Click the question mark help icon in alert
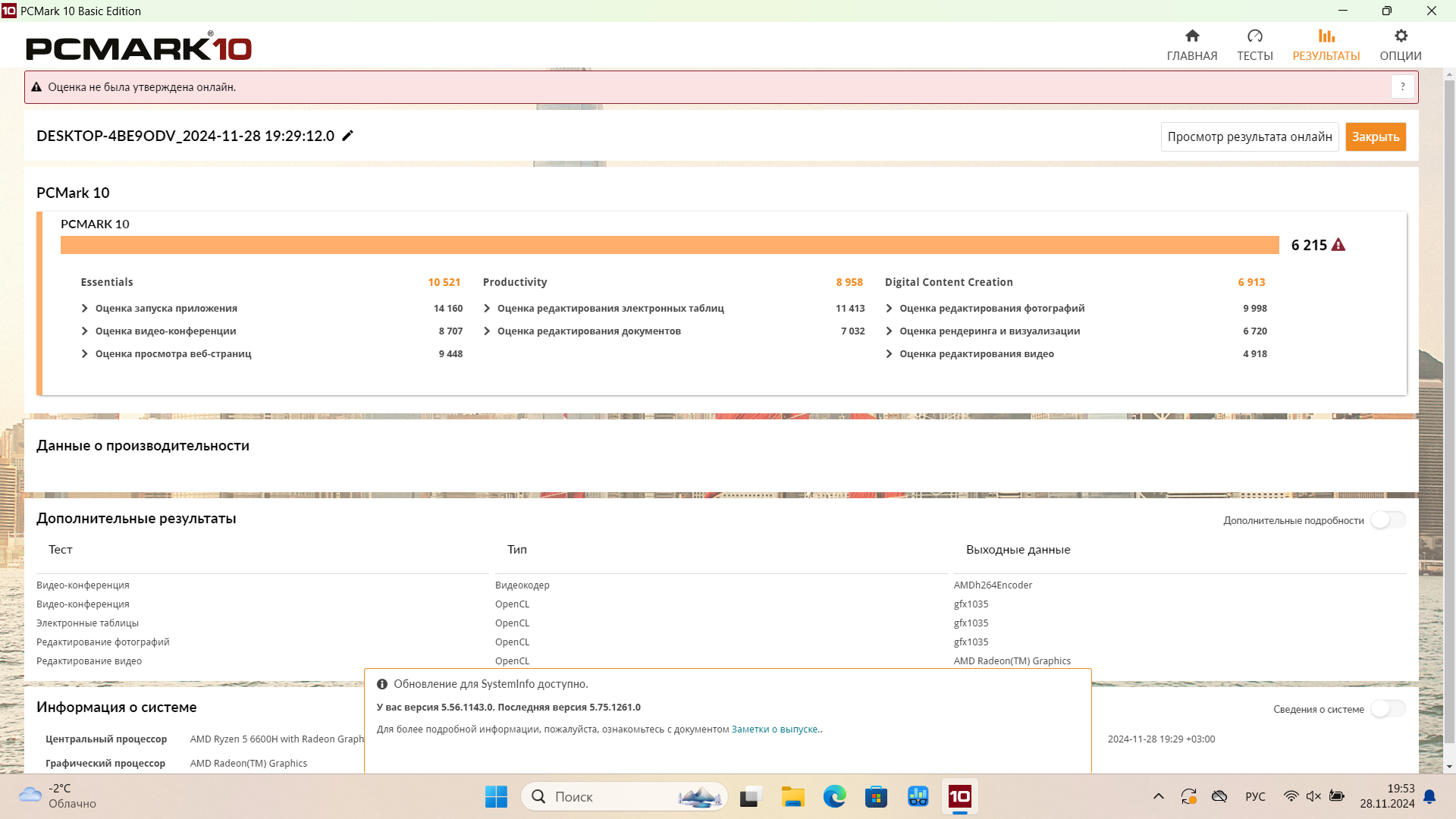 (1403, 87)
